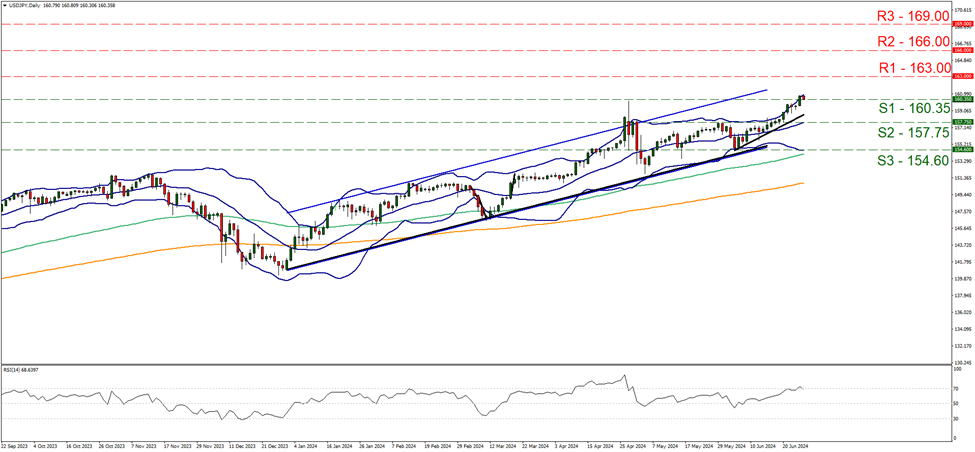Click the 145.645 price scale value
Screen dimensions: 975x452
coord(961,229)
